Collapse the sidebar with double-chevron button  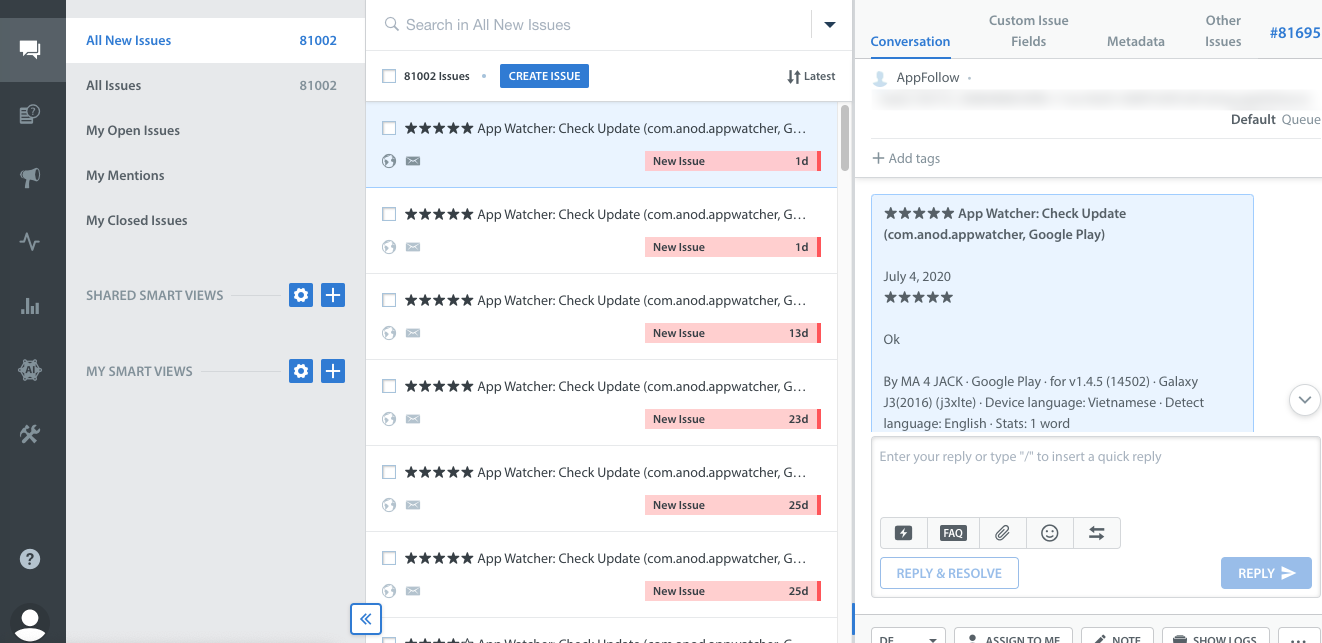pos(365,619)
